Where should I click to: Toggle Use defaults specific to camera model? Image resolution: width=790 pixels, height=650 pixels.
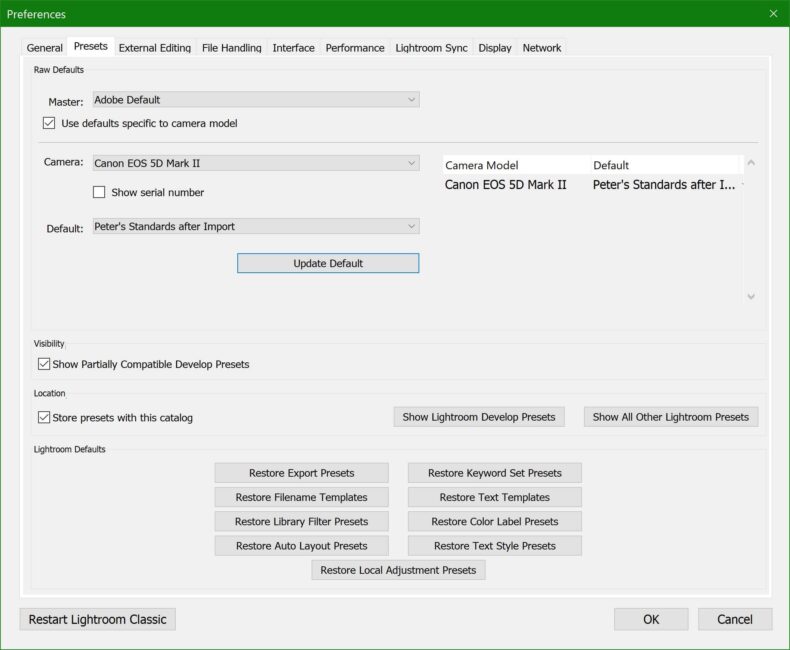click(49, 124)
